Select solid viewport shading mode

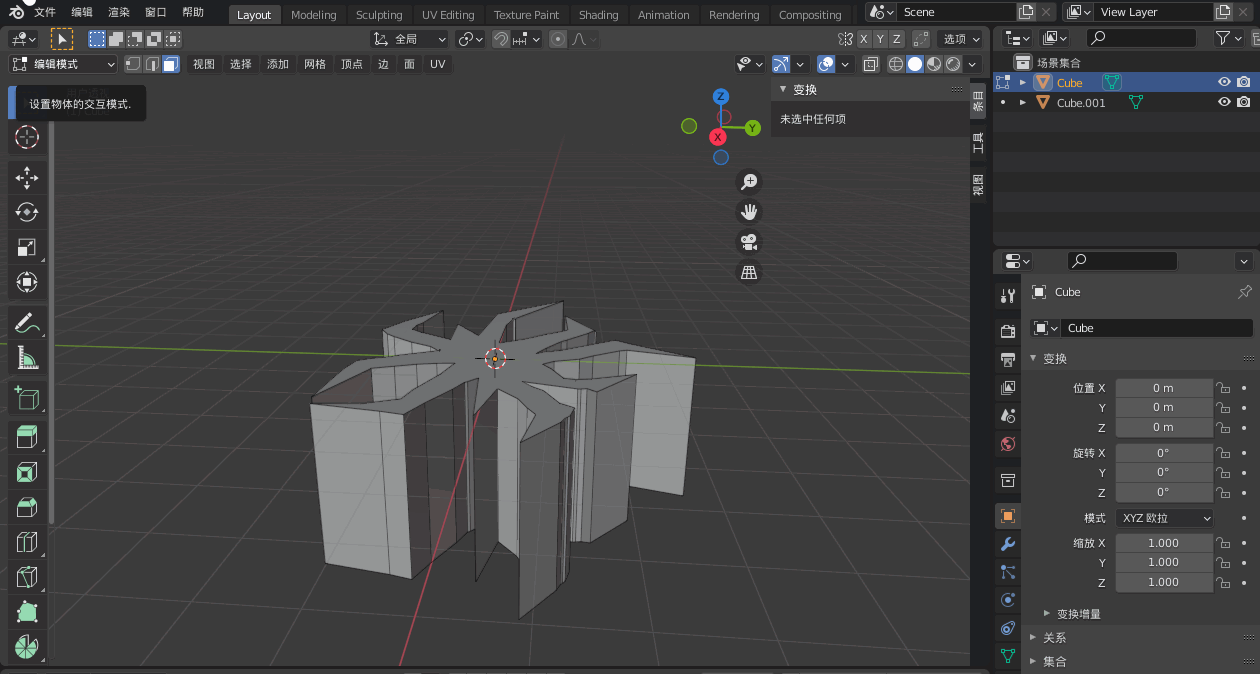pyautogui.click(x=914, y=64)
